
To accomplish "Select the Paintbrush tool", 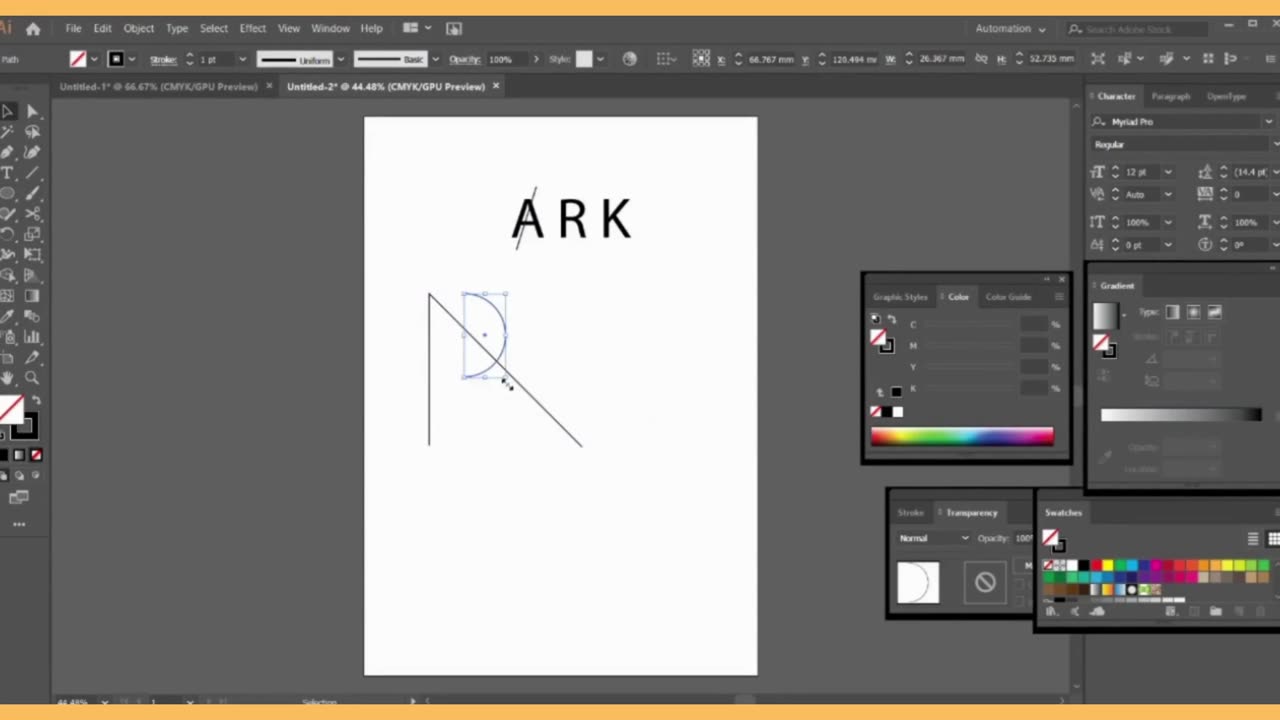I will click(x=32, y=193).
